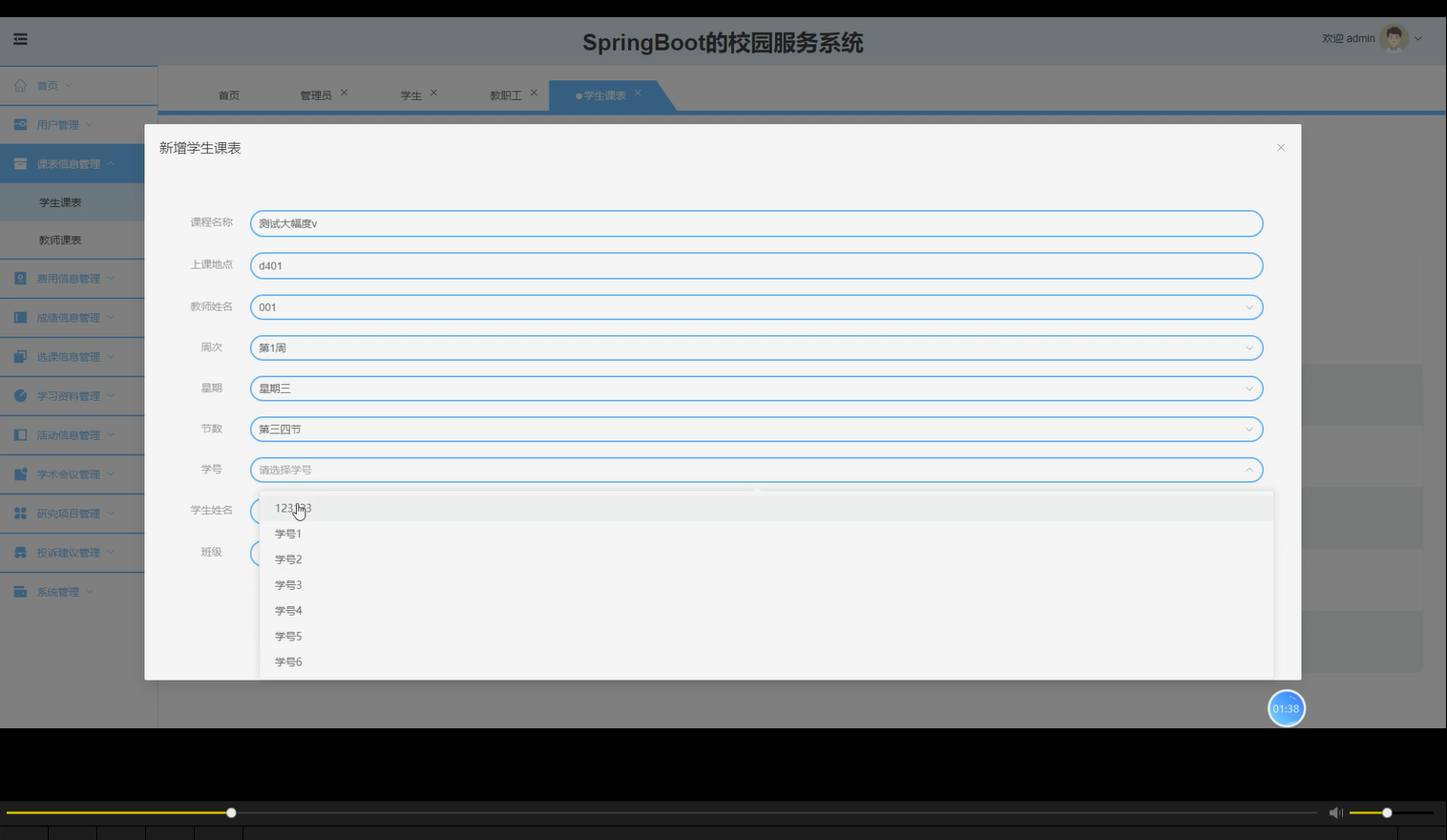
Task: Click the 成绩信息管理 sidebar icon
Action: click(x=20, y=317)
